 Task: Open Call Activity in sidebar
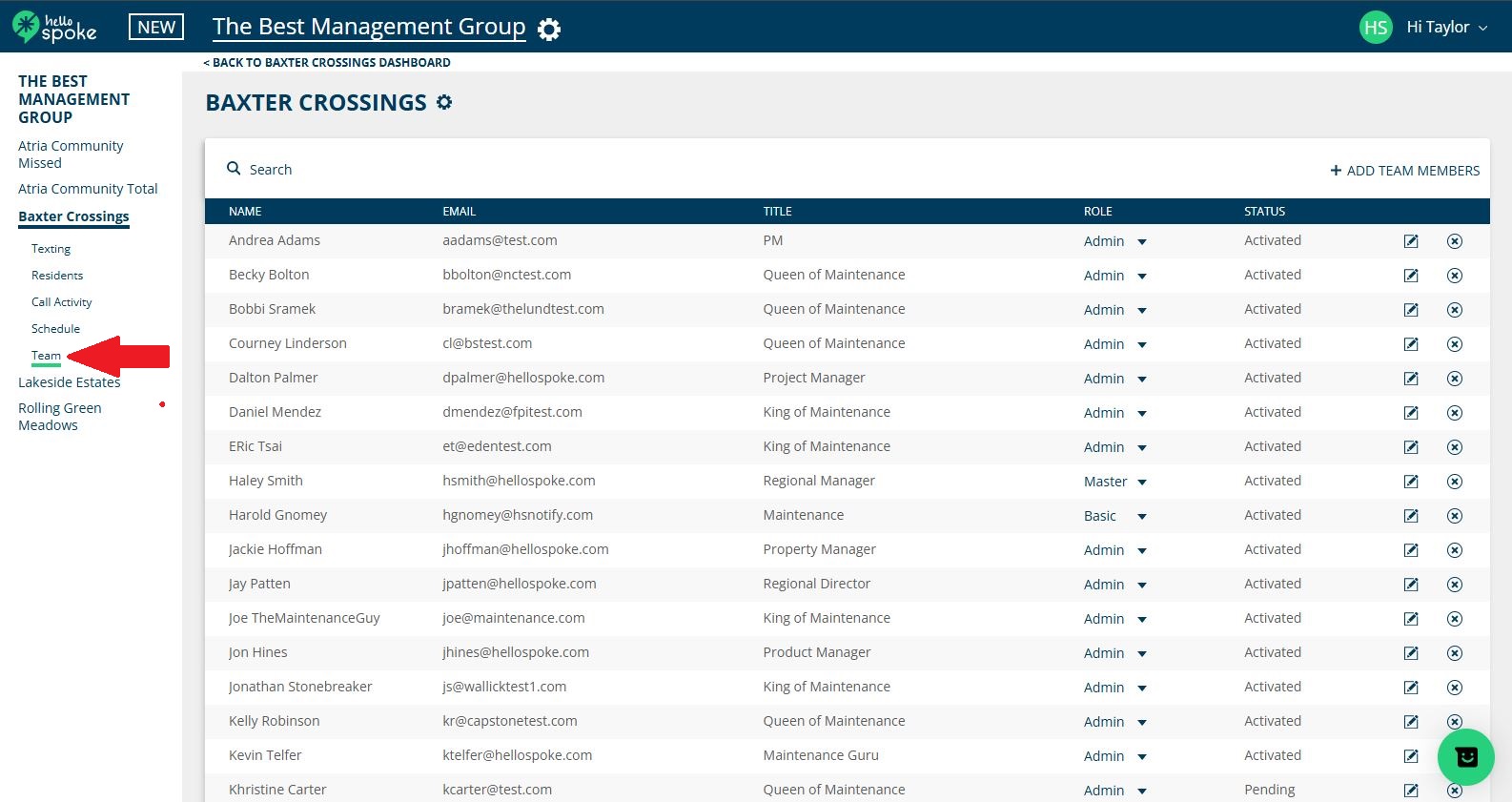(62, 302)
